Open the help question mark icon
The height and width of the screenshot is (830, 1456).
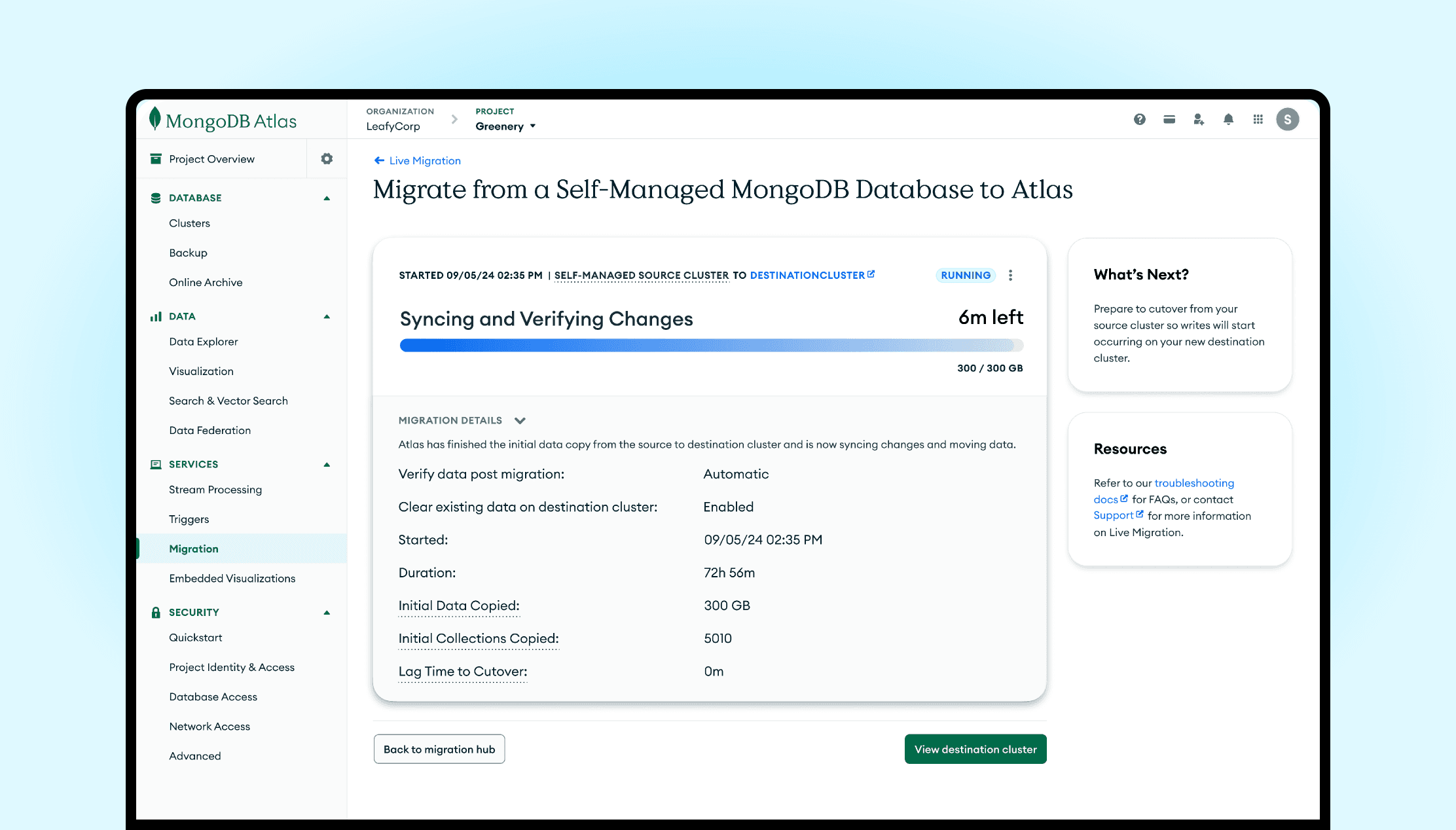(1140, 119)
